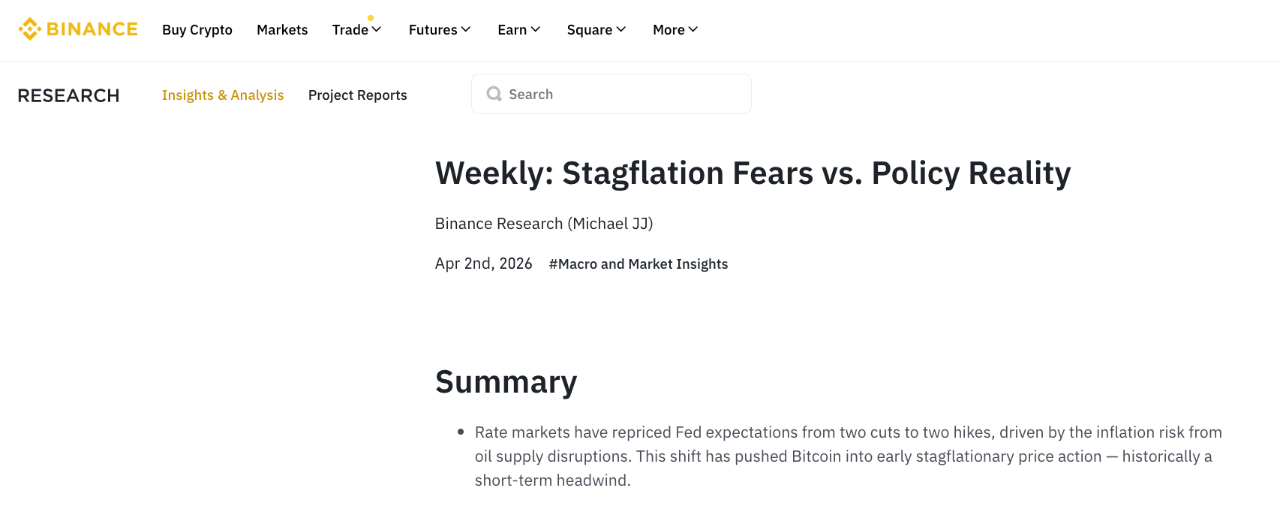The height and width of the screenshot is (512, 1280).
Task: Expand the Earn menu chevron
Action: [x=536, y=30]
